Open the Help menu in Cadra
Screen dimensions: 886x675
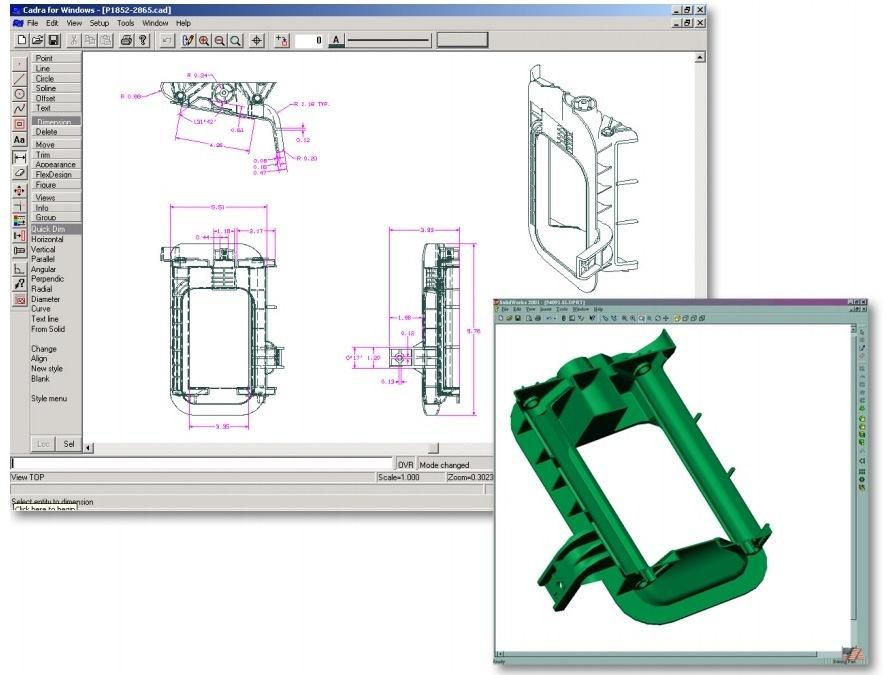[183, 23]
